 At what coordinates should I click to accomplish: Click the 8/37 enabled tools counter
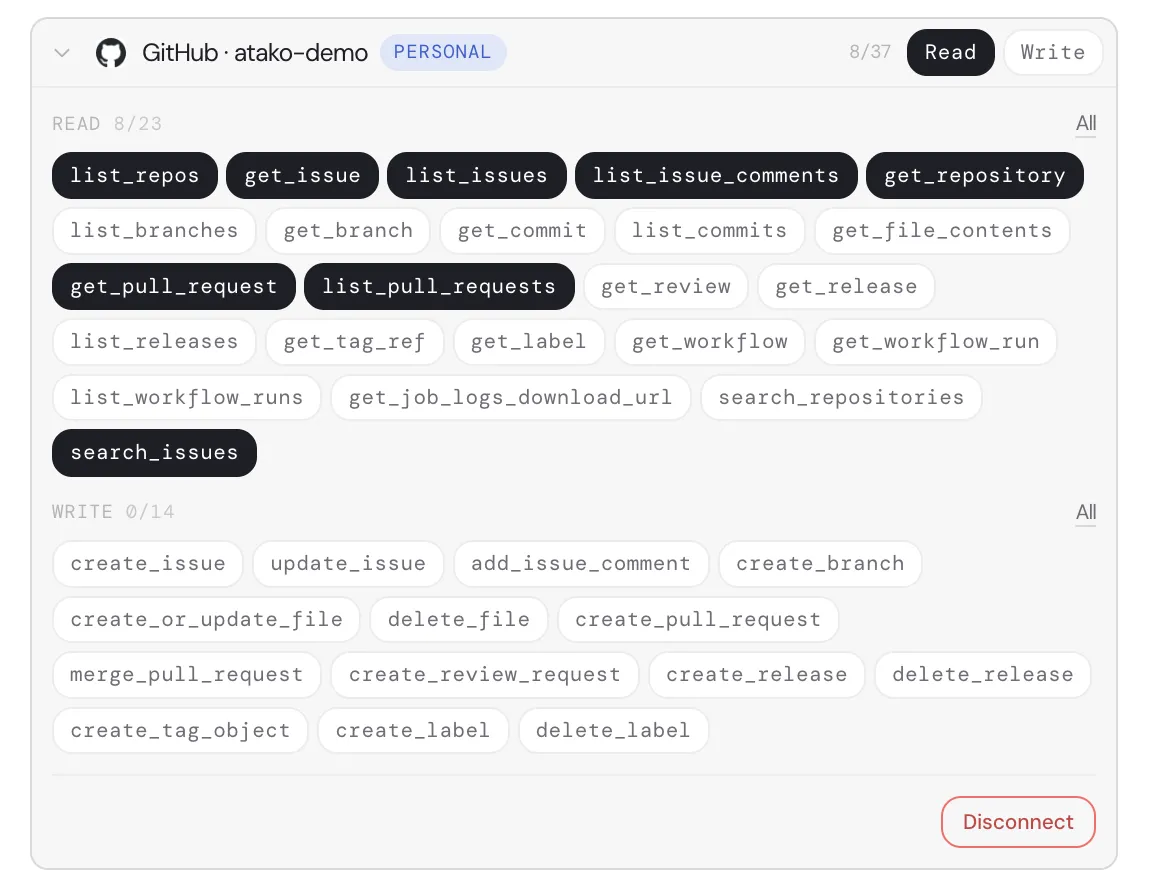870,52
